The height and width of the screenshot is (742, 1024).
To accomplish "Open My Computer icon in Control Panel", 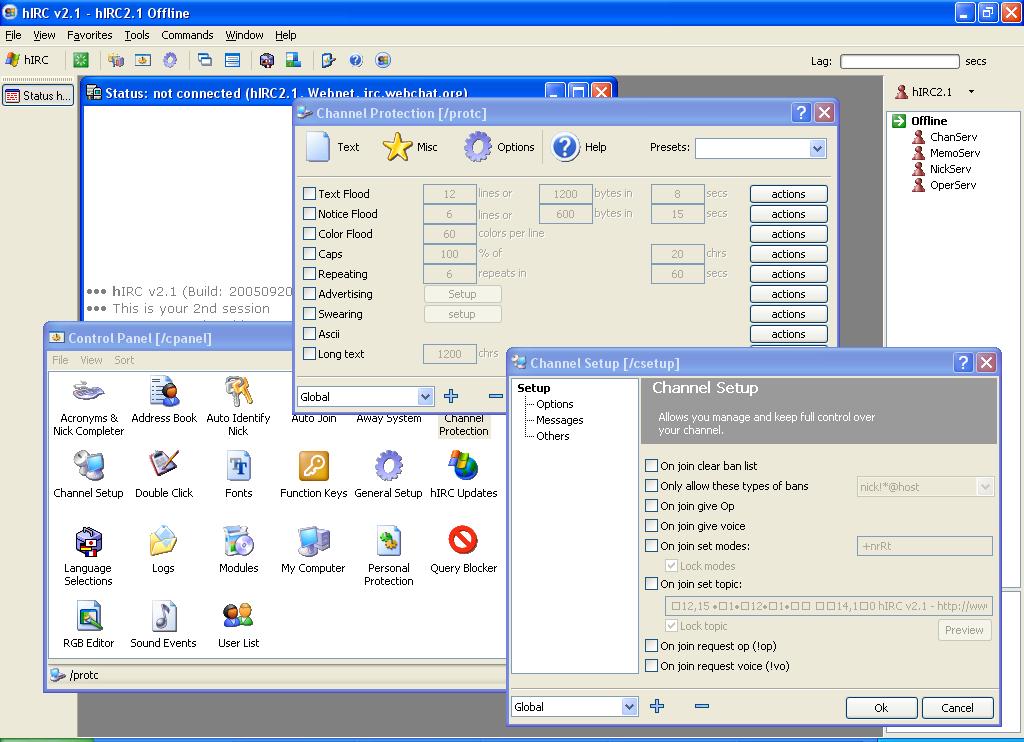I will point(313,541).
